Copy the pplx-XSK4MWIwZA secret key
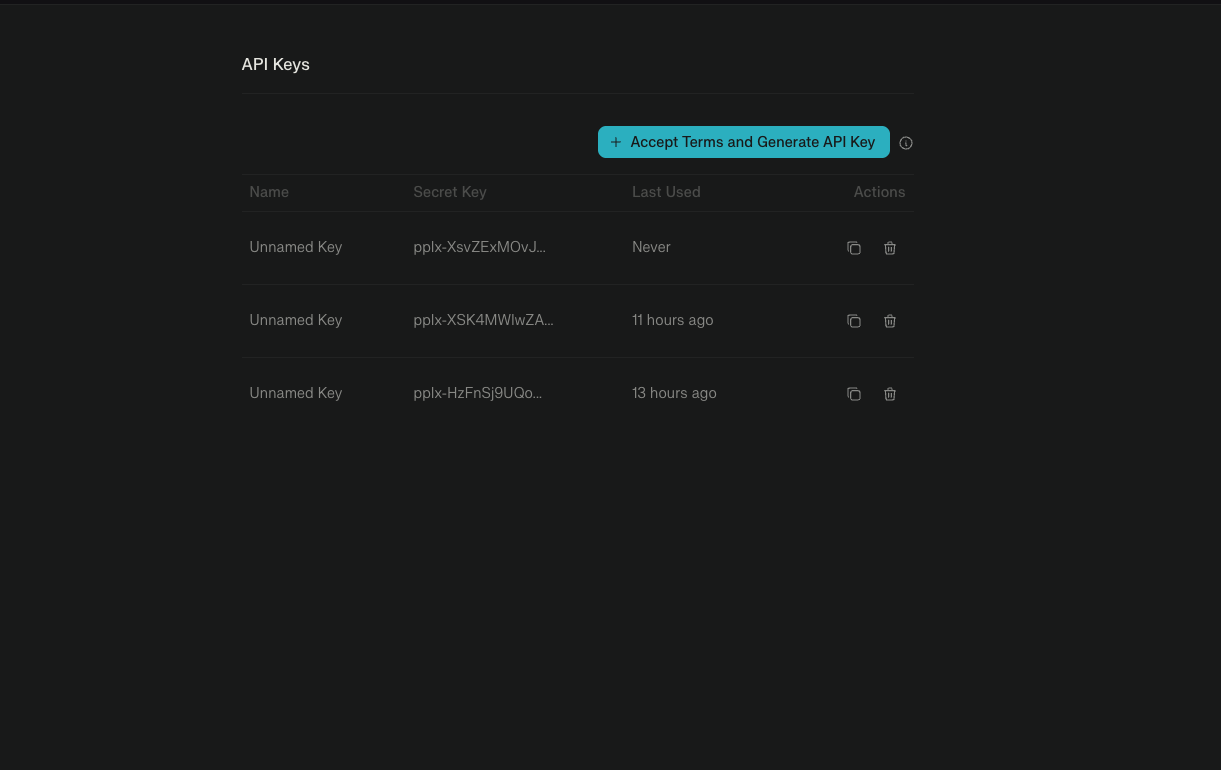The width and height of the screenshot is (1221, 770). pos(854,320)
